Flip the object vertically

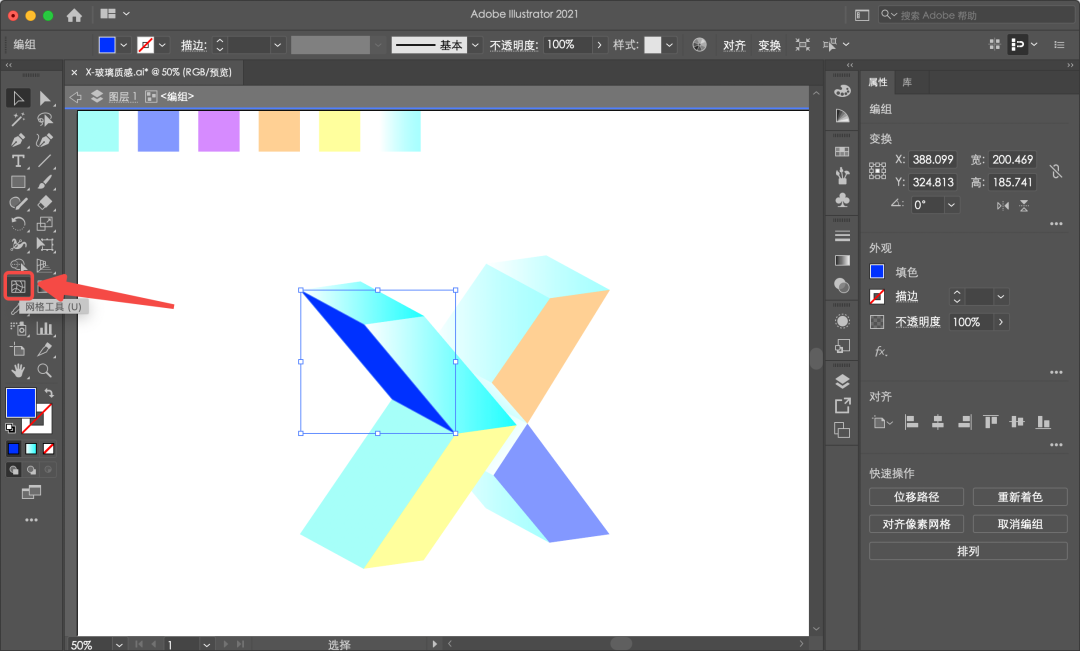coord(1024,205)
